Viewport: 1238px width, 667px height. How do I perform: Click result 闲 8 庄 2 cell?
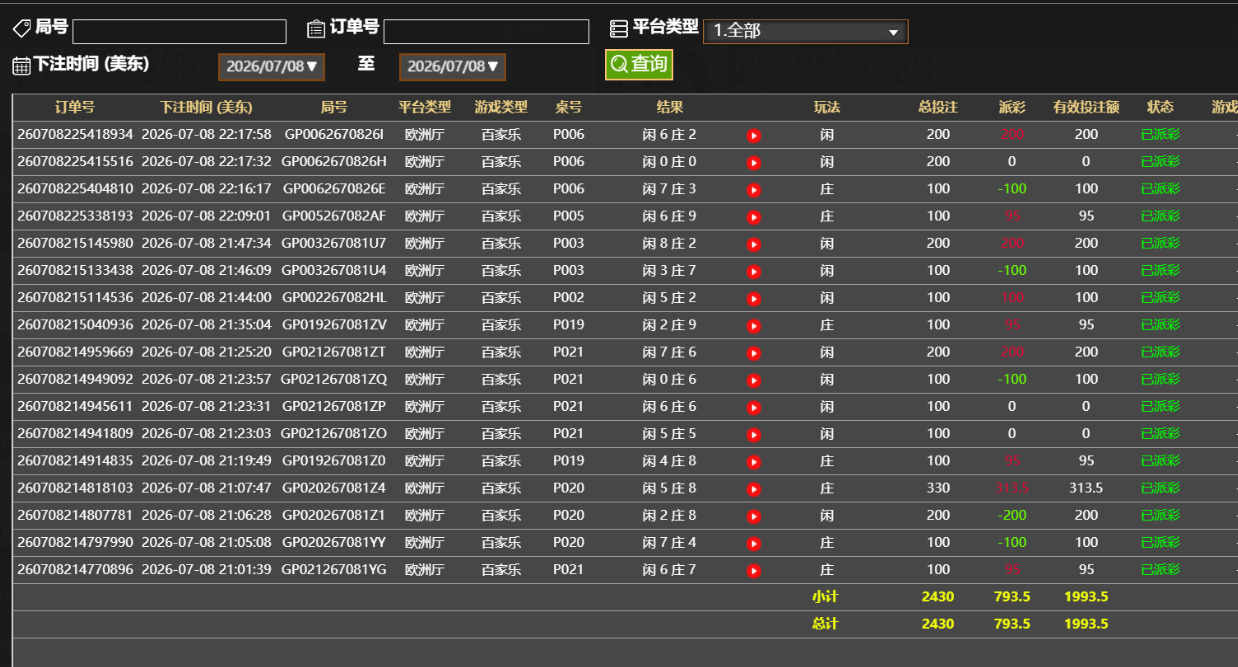670,243
